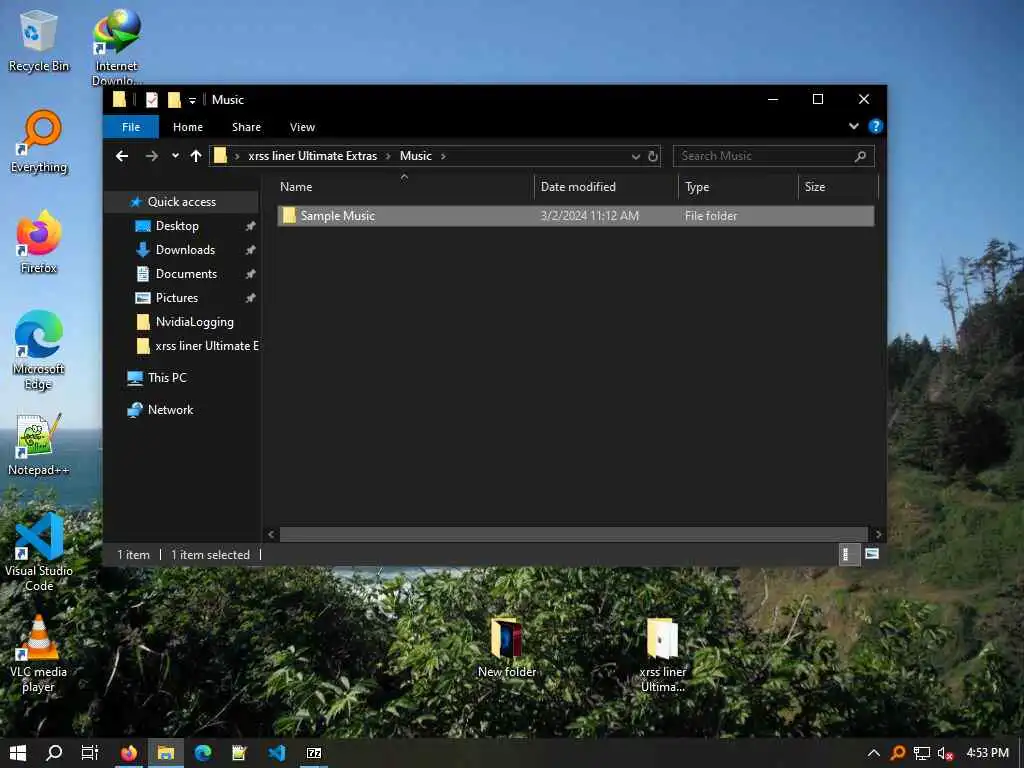
Task: Click the horizontal scrollbar left arrow
Action: pos(271,534)
